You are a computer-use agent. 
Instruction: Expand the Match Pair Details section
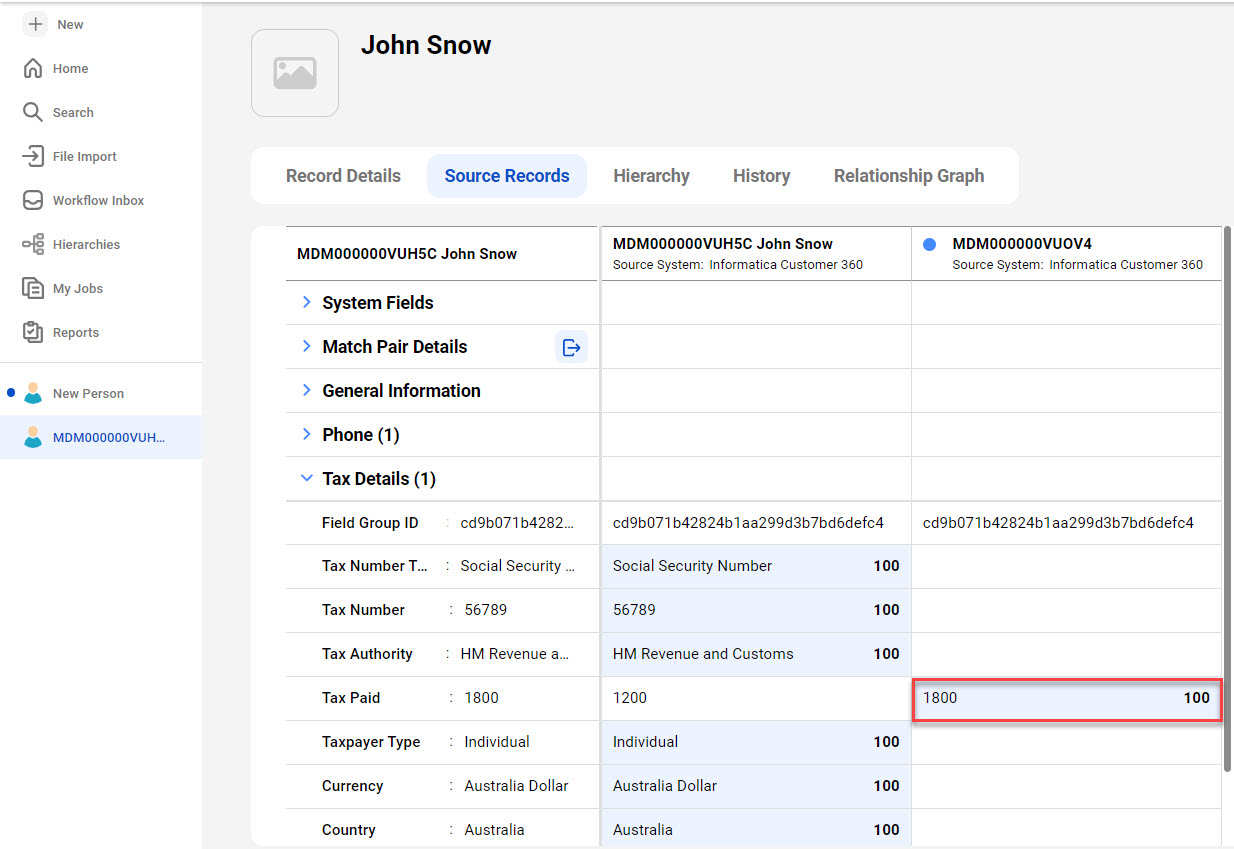coord(307,346)
